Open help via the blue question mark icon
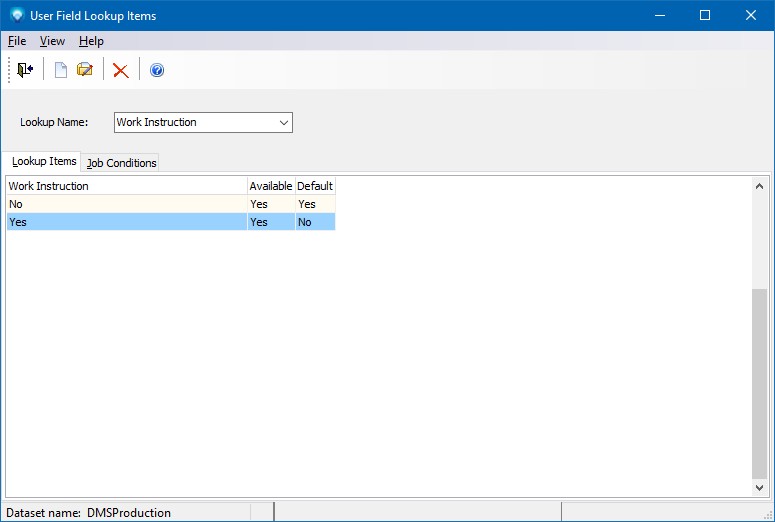Screen dimensions: 775x522 157,70
